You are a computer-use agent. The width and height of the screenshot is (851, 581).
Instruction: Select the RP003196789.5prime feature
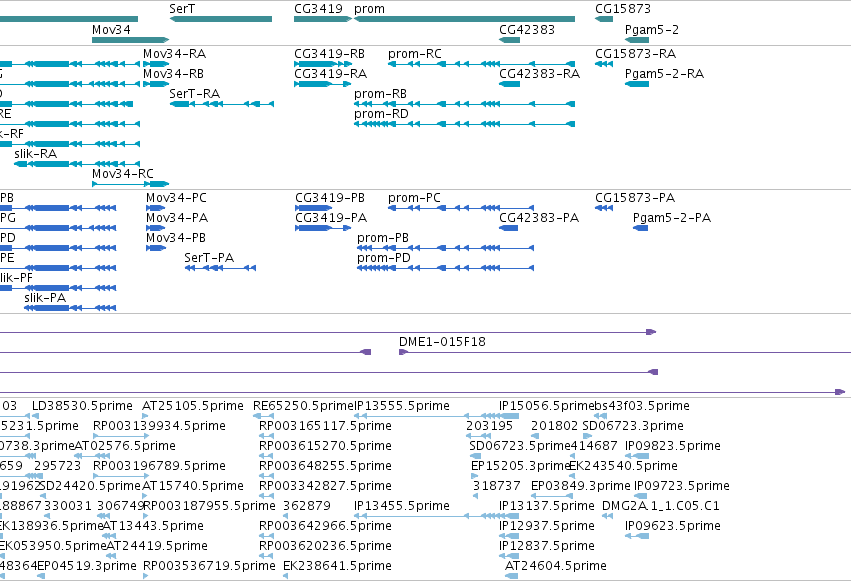coord(120,476)
